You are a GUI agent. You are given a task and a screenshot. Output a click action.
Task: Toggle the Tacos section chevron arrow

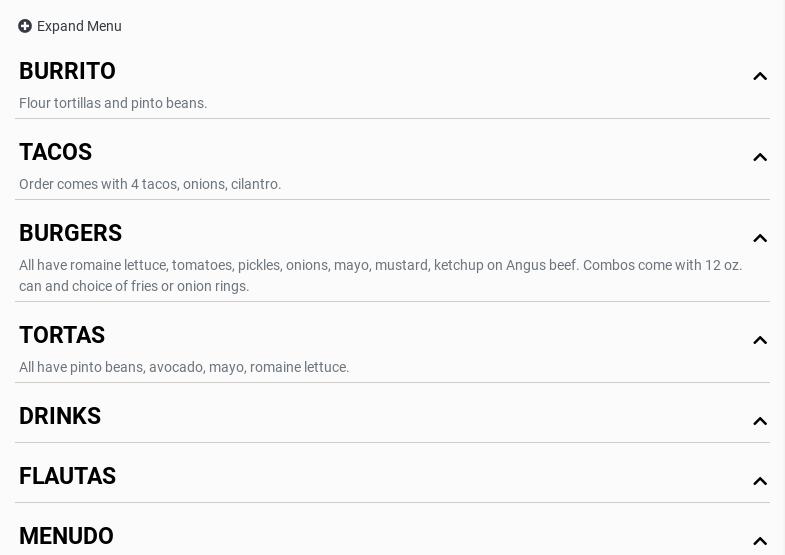(x=760, y=157)
